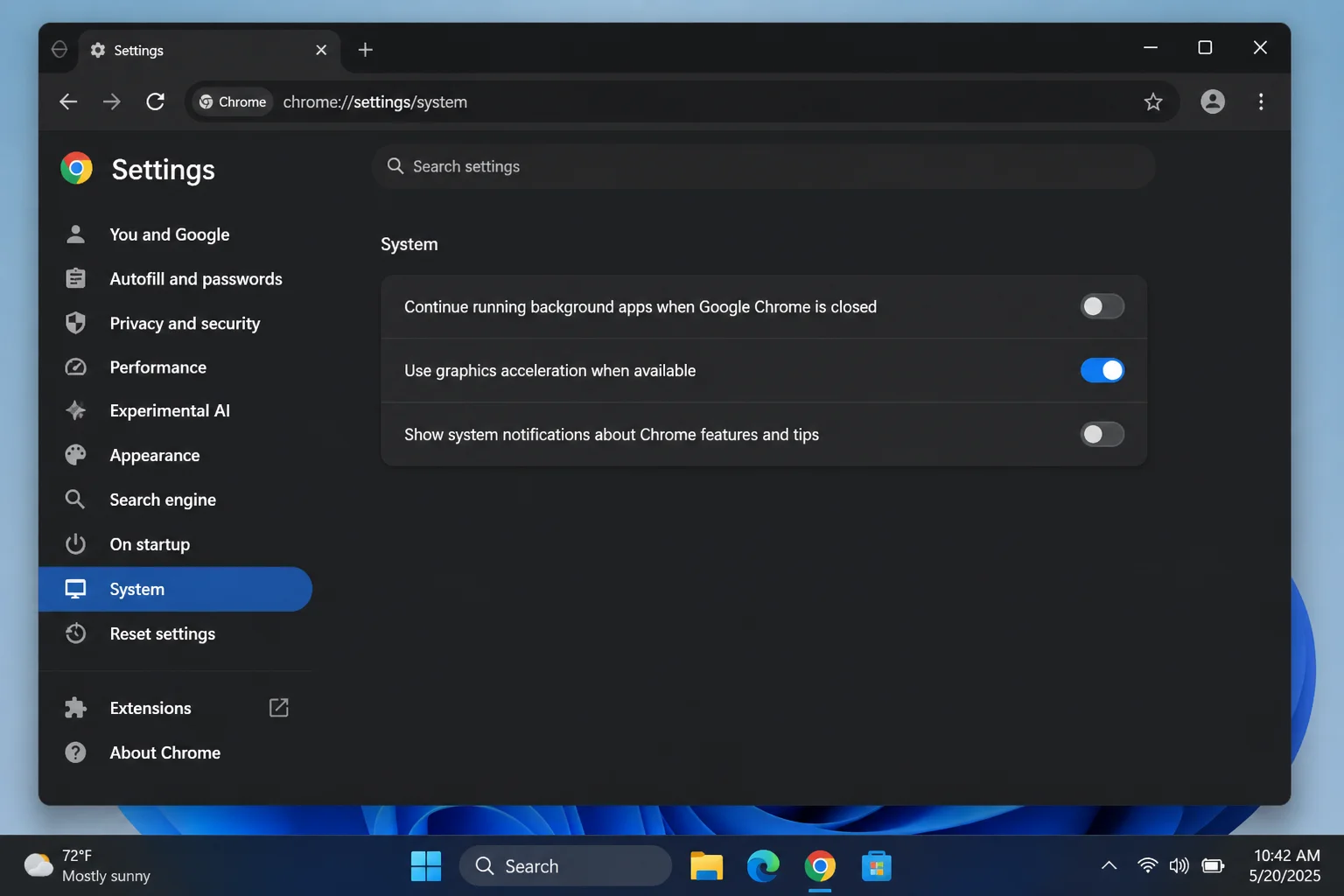Open the Performance section
This screenshot has height=896, width=1344.
(175, 367)
